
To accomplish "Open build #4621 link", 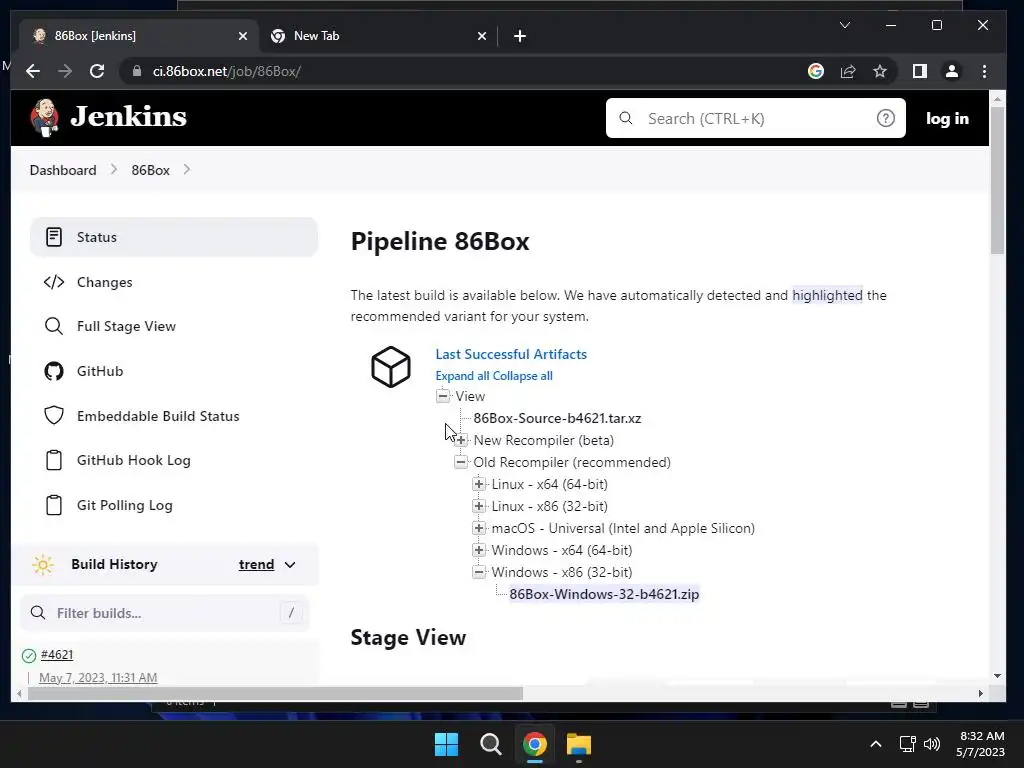I will pyautogui.click(x=57, y=654).
